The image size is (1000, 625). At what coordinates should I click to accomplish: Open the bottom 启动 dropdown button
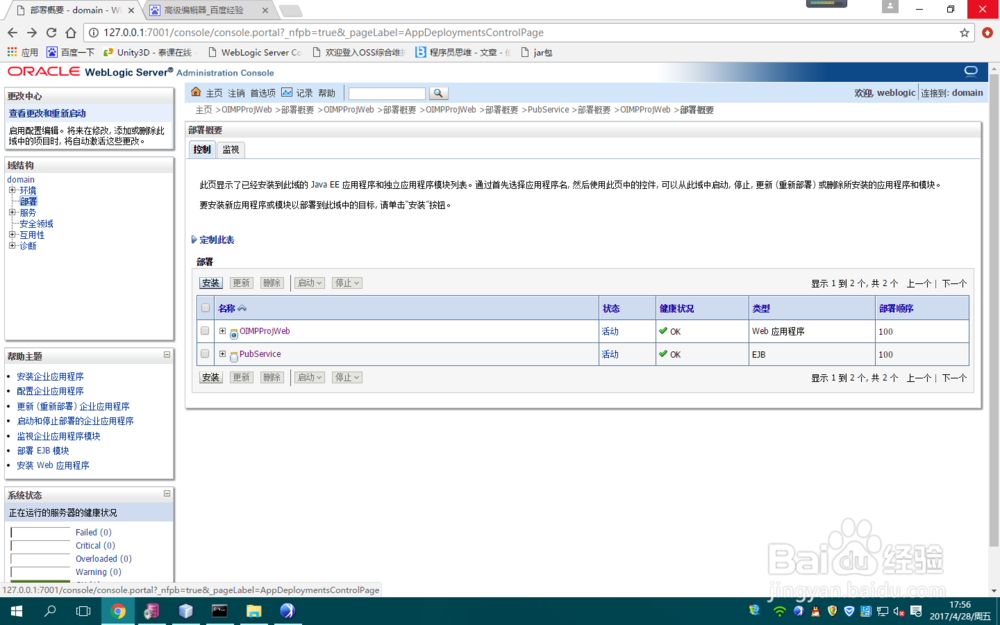tap(310, 377)
